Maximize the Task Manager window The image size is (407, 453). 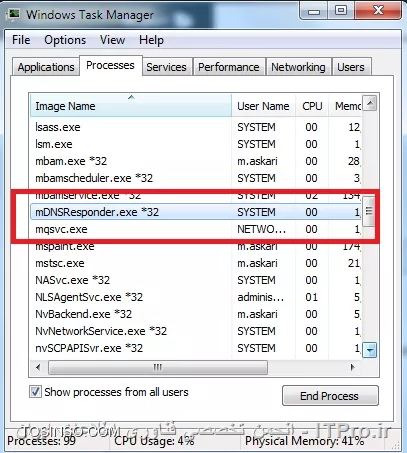click(341, 11)
